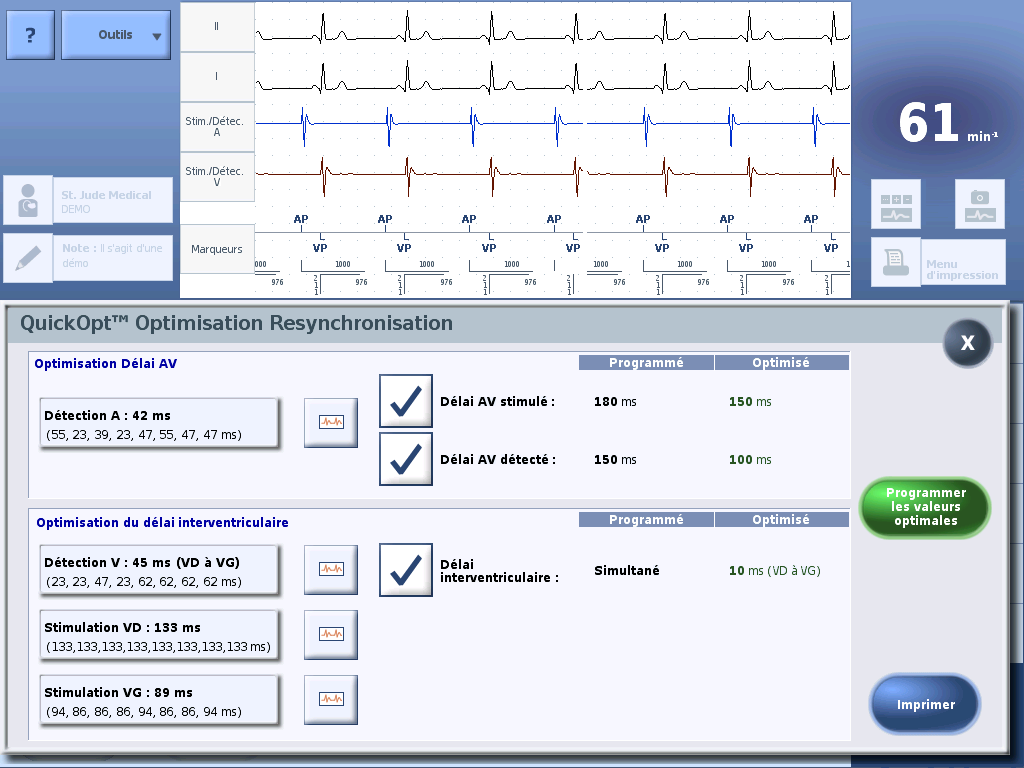The image size is (1024, 768).
Task: Click the printer icon for print menu
Action: [895, 262]
